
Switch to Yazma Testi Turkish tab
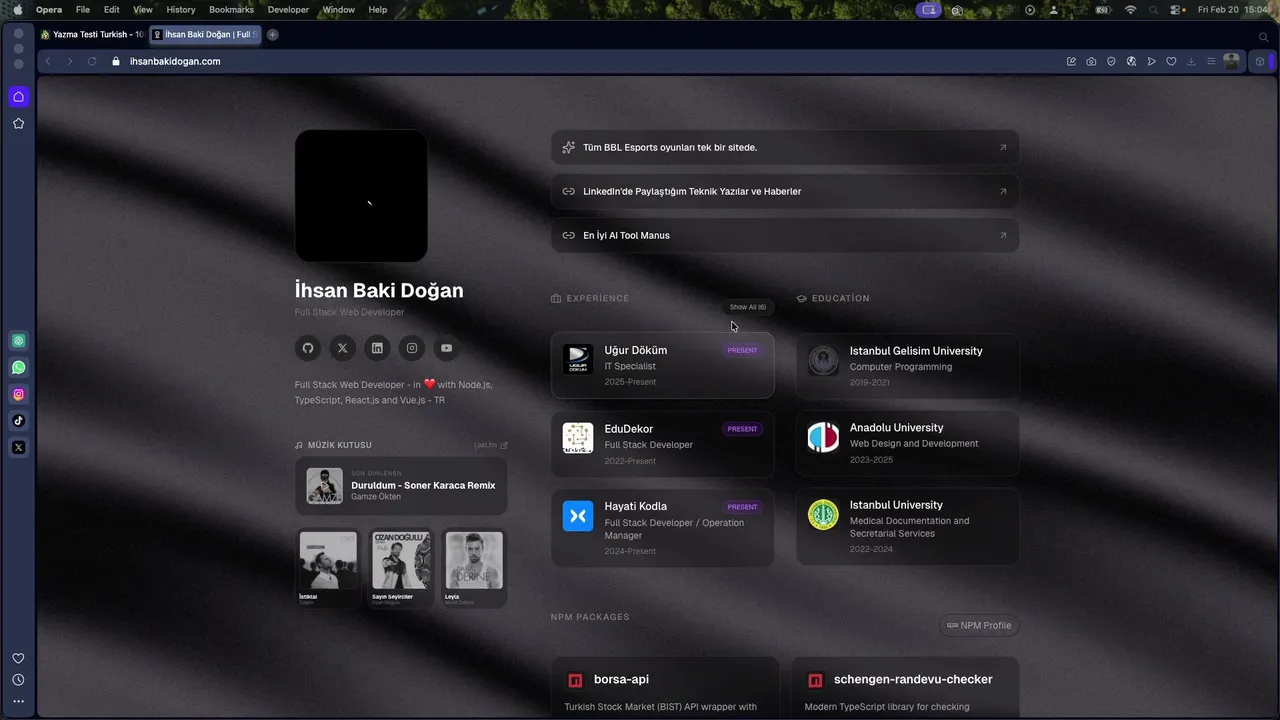point(93,34)
